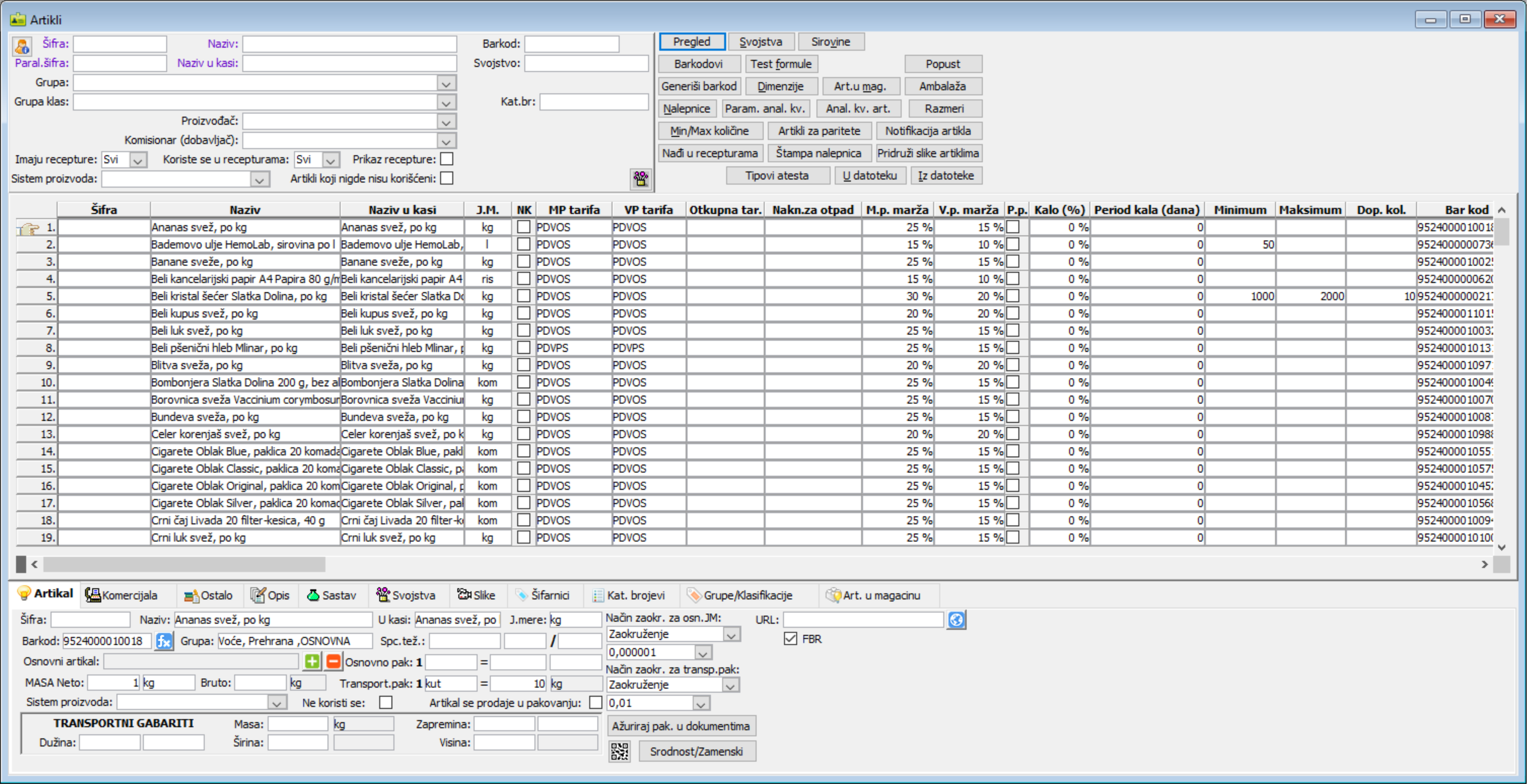Click the red minus icon for Osnovni artikal

pyautogui.click(x=333, y=662)
